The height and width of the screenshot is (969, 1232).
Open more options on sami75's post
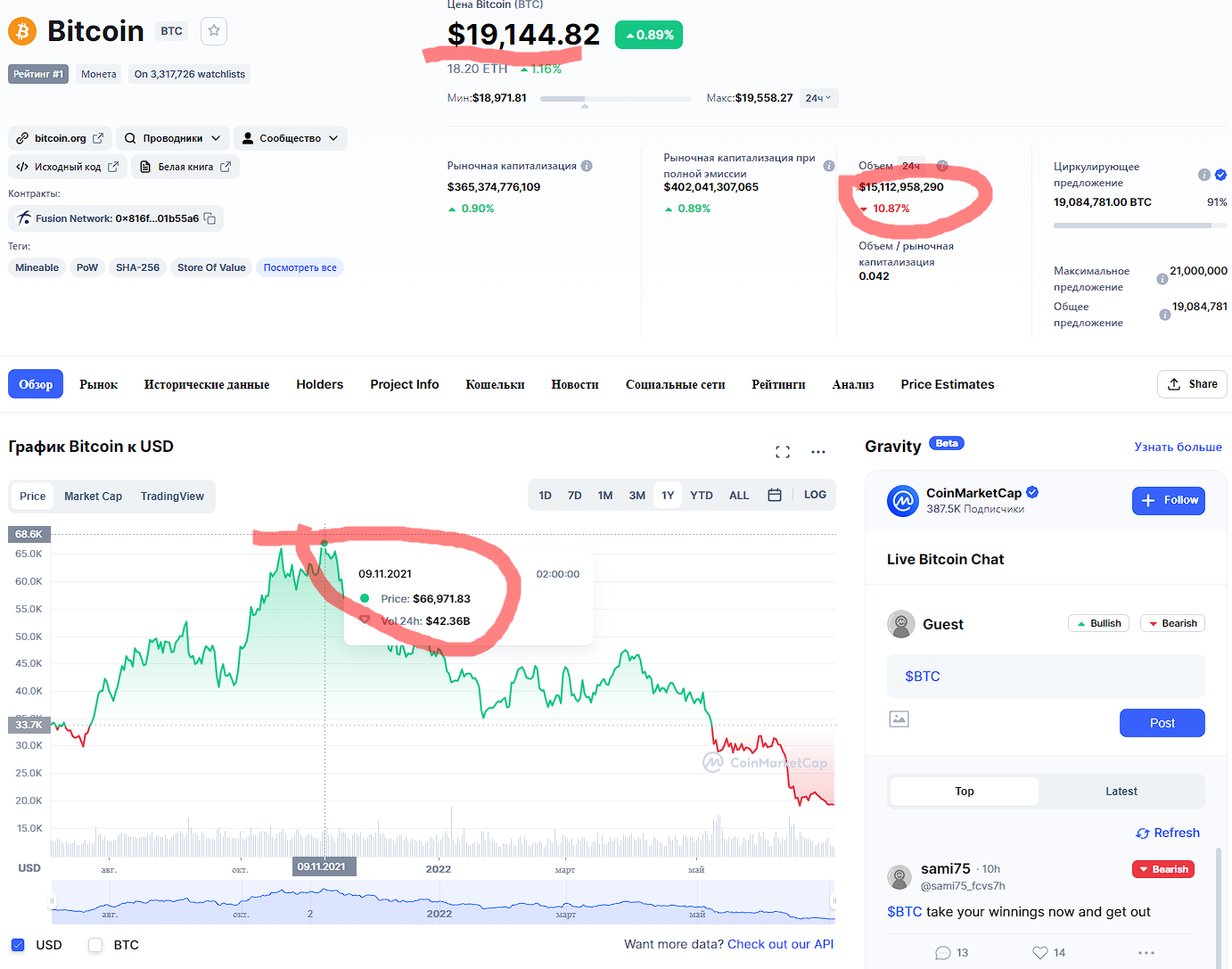[x=1146, y=953]
